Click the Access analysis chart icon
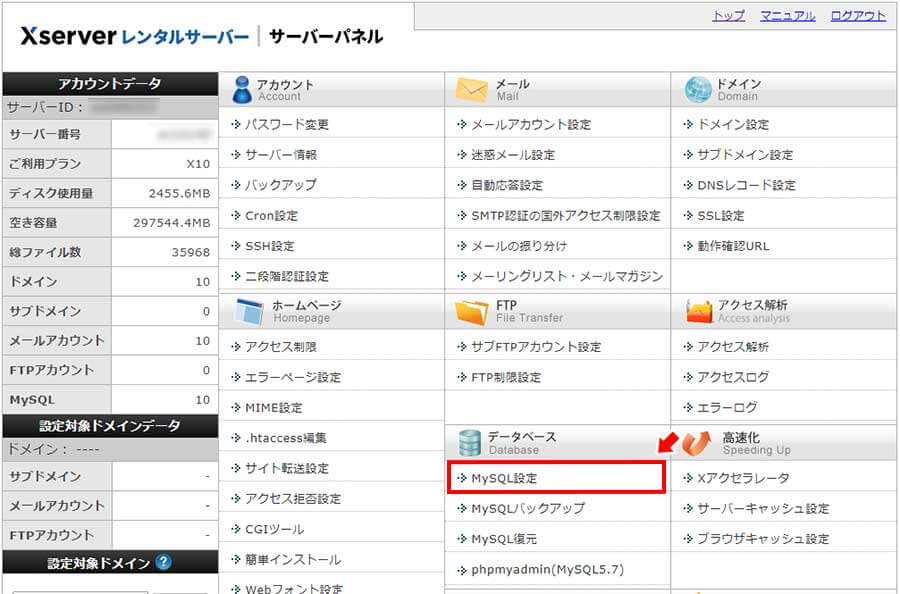 coord(699,311)
